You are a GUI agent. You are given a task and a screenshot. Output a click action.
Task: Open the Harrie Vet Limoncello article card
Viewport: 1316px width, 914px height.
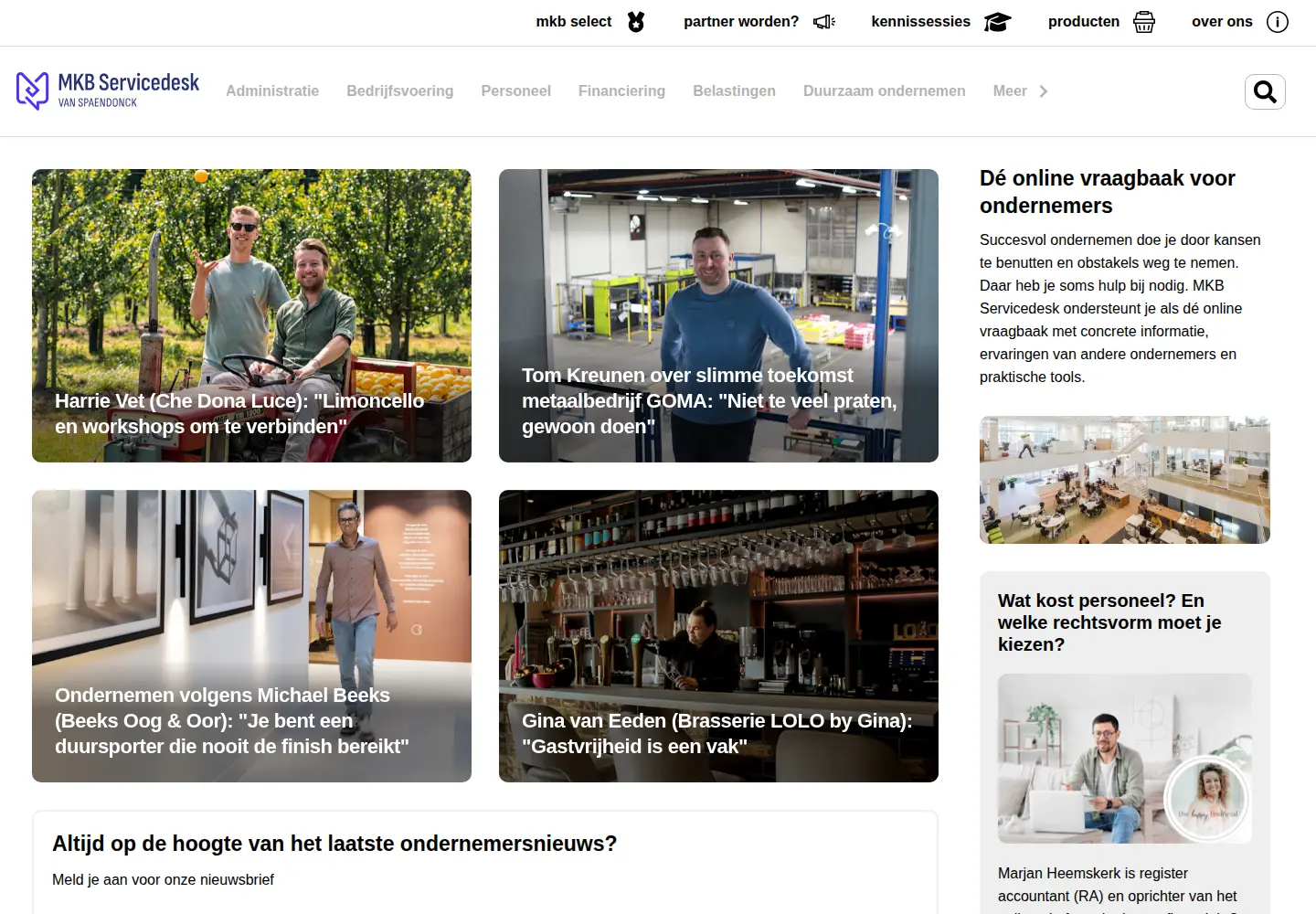pyautogui.click(x=252, y=315)
